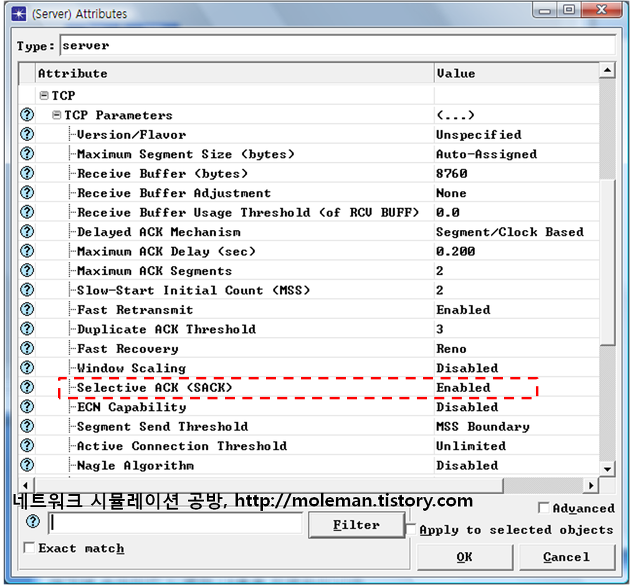Click the Value column header

(x=517, y=74)
